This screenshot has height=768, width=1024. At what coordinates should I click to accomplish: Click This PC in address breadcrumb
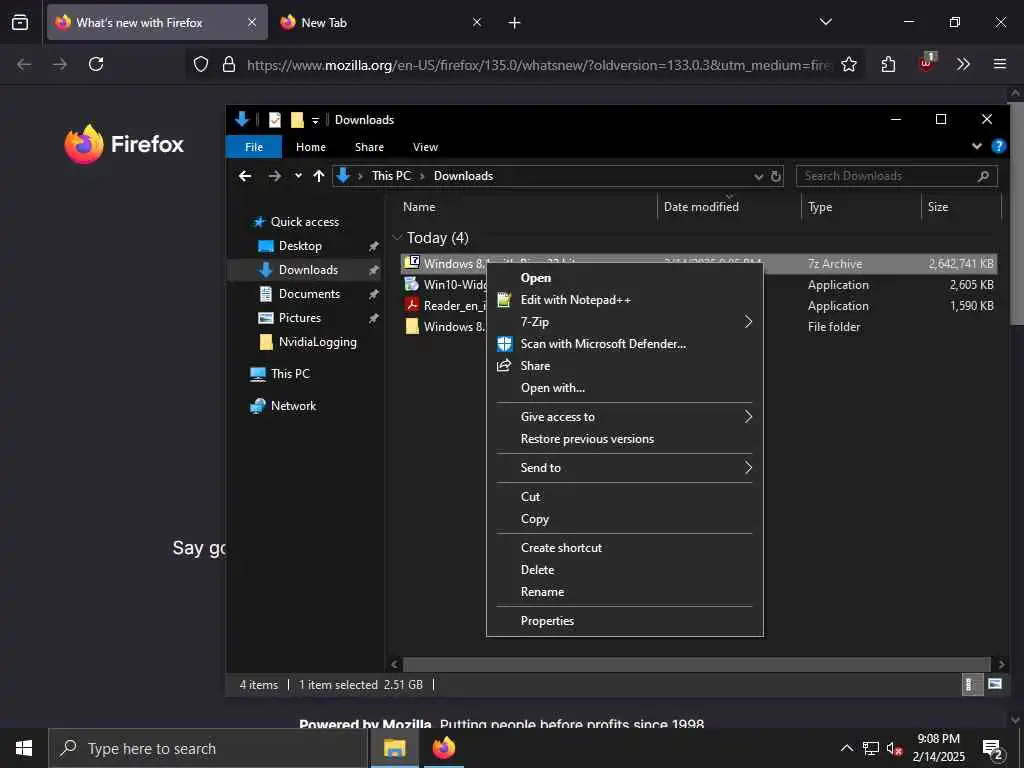[391, 176]
